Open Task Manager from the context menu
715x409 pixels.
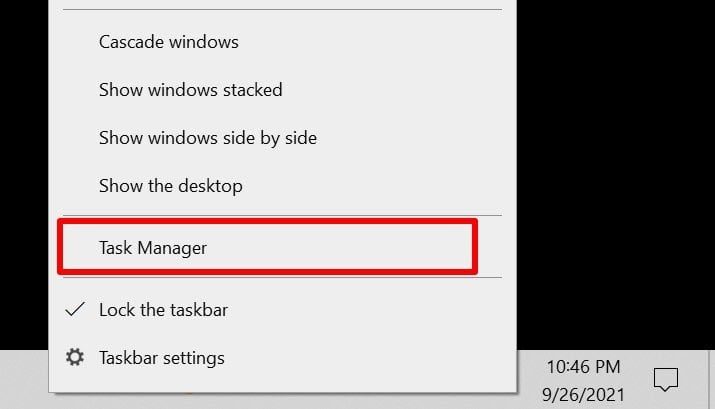click(x=152, y=247)
